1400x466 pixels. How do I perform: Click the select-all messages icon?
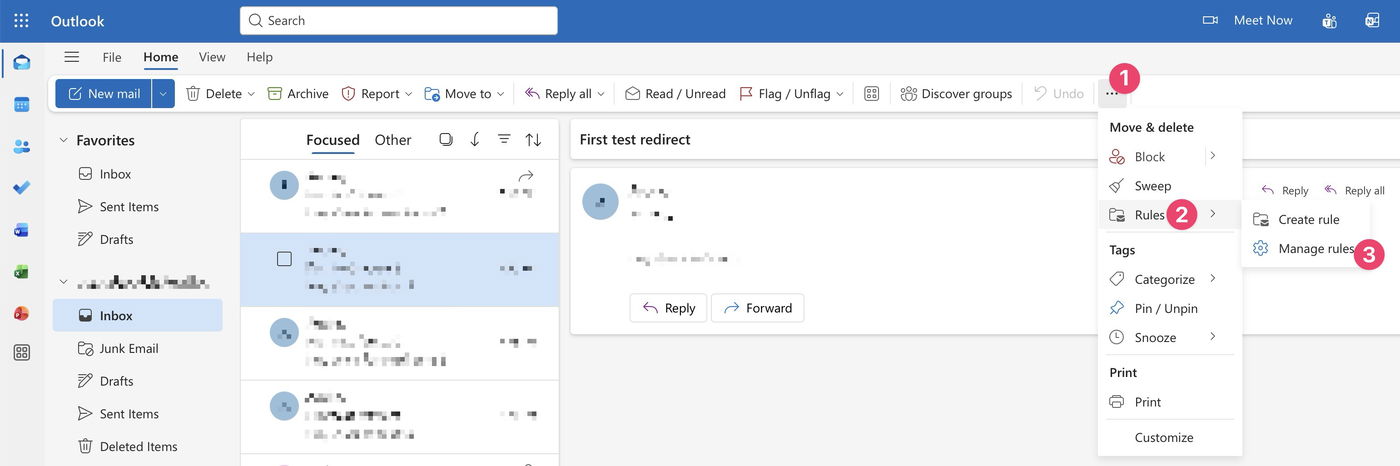tap(446, 140)
